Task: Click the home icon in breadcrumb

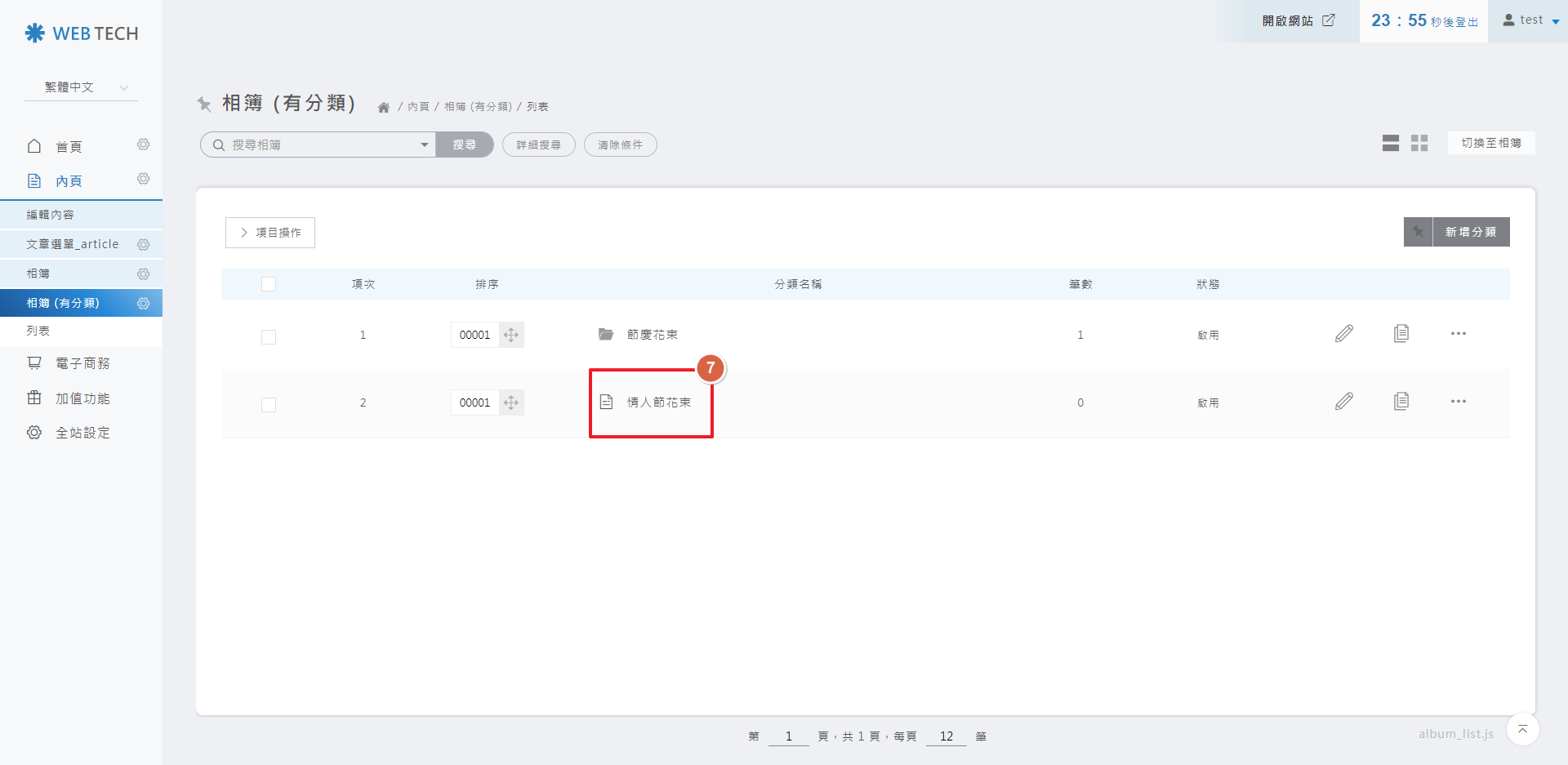Action: pyautogui.click(x=383, y=108)
